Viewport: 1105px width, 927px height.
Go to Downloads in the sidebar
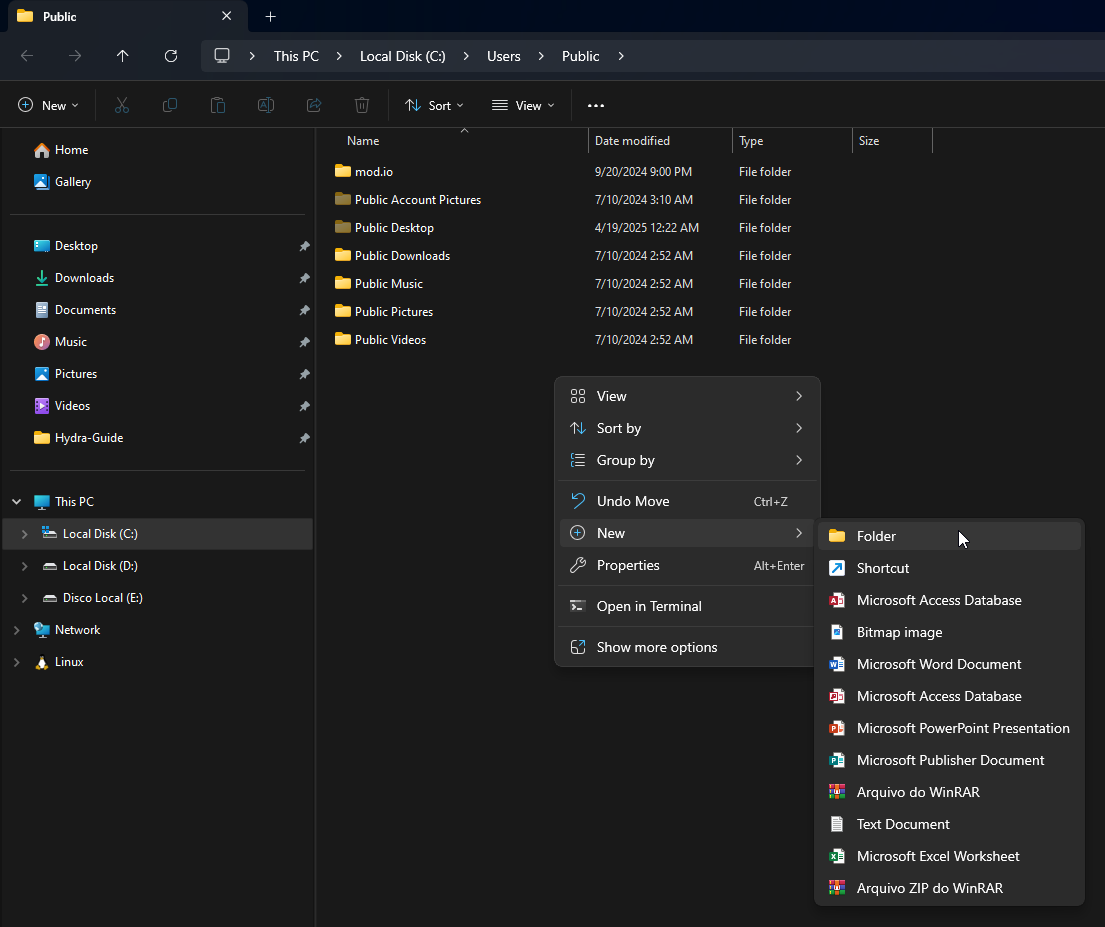click(74, 278)
